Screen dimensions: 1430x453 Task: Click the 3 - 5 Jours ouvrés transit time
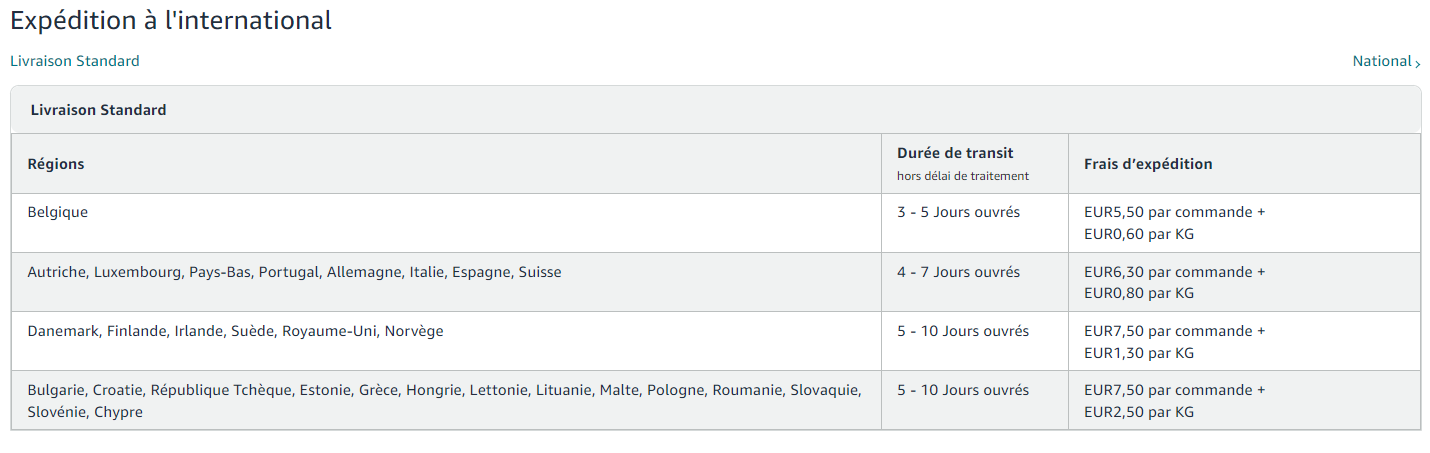click(958, 212)
